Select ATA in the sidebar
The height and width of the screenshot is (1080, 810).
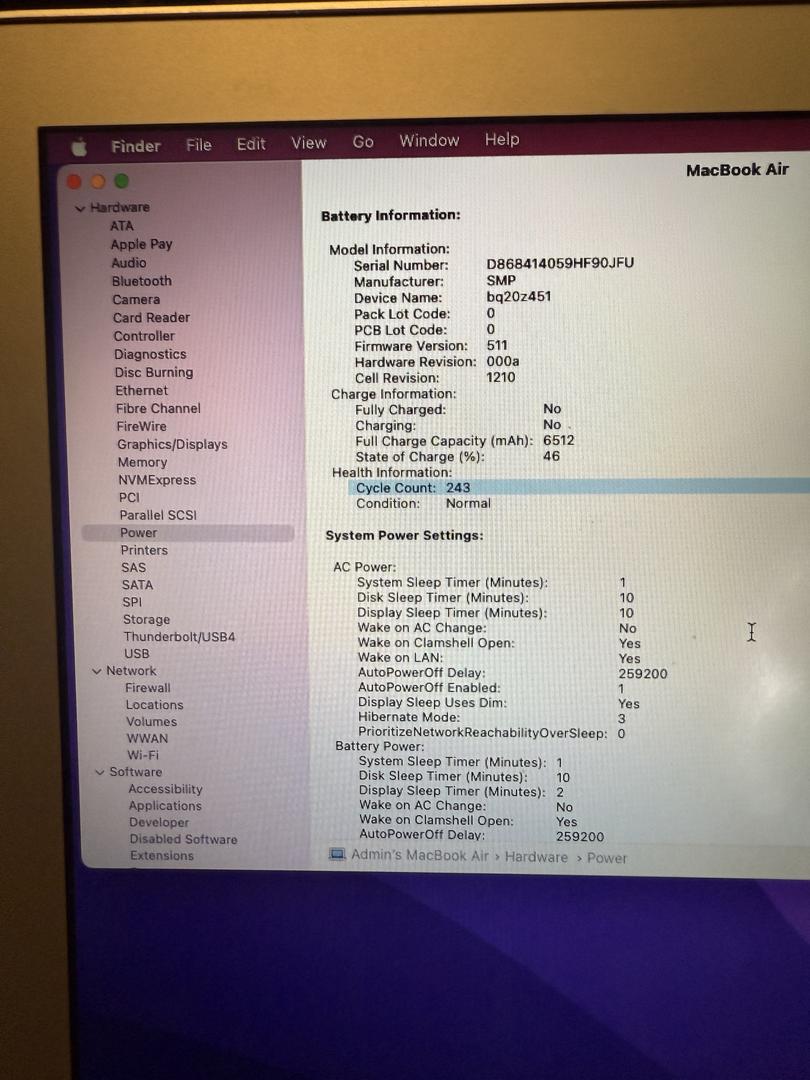122,226
